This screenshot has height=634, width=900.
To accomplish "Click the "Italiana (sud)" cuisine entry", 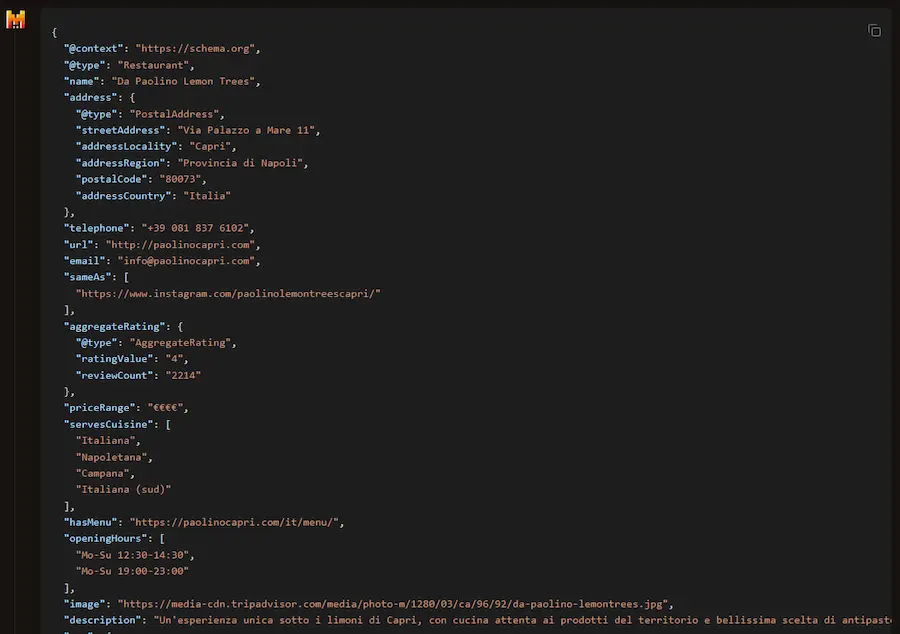I will pos(123,489).
